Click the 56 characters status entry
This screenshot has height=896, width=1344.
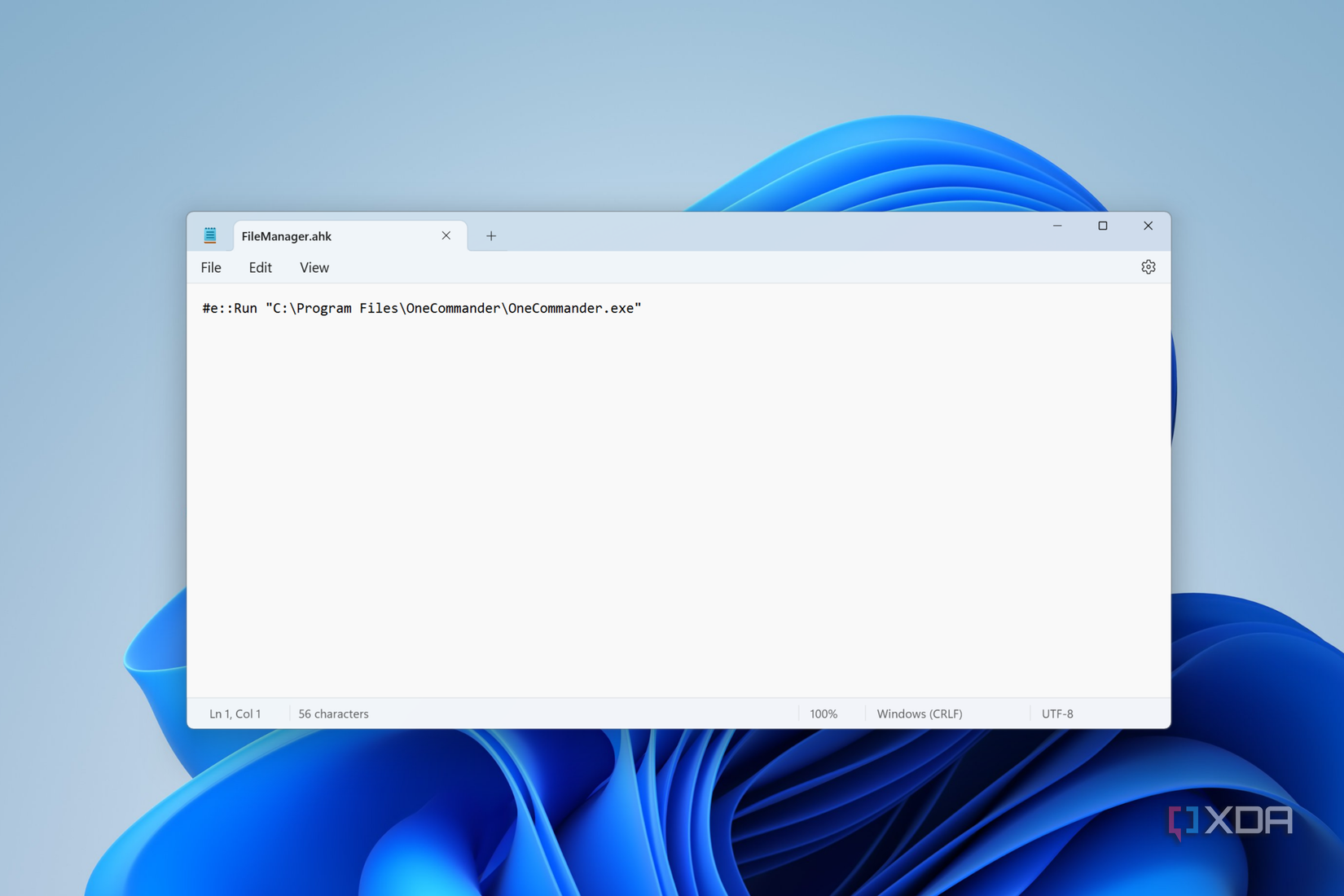(333, 714)
